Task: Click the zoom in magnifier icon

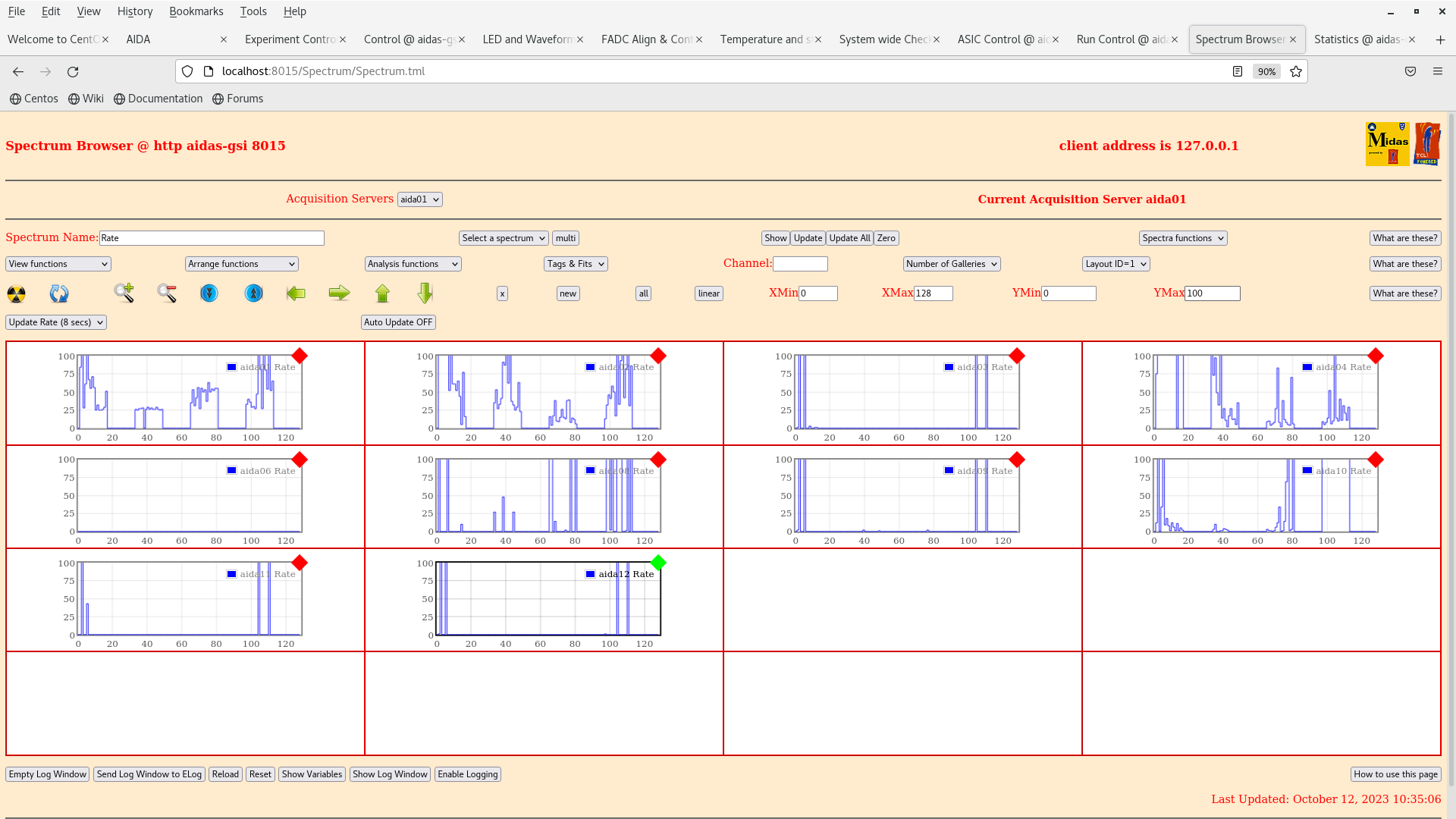Action: (124, 293)
